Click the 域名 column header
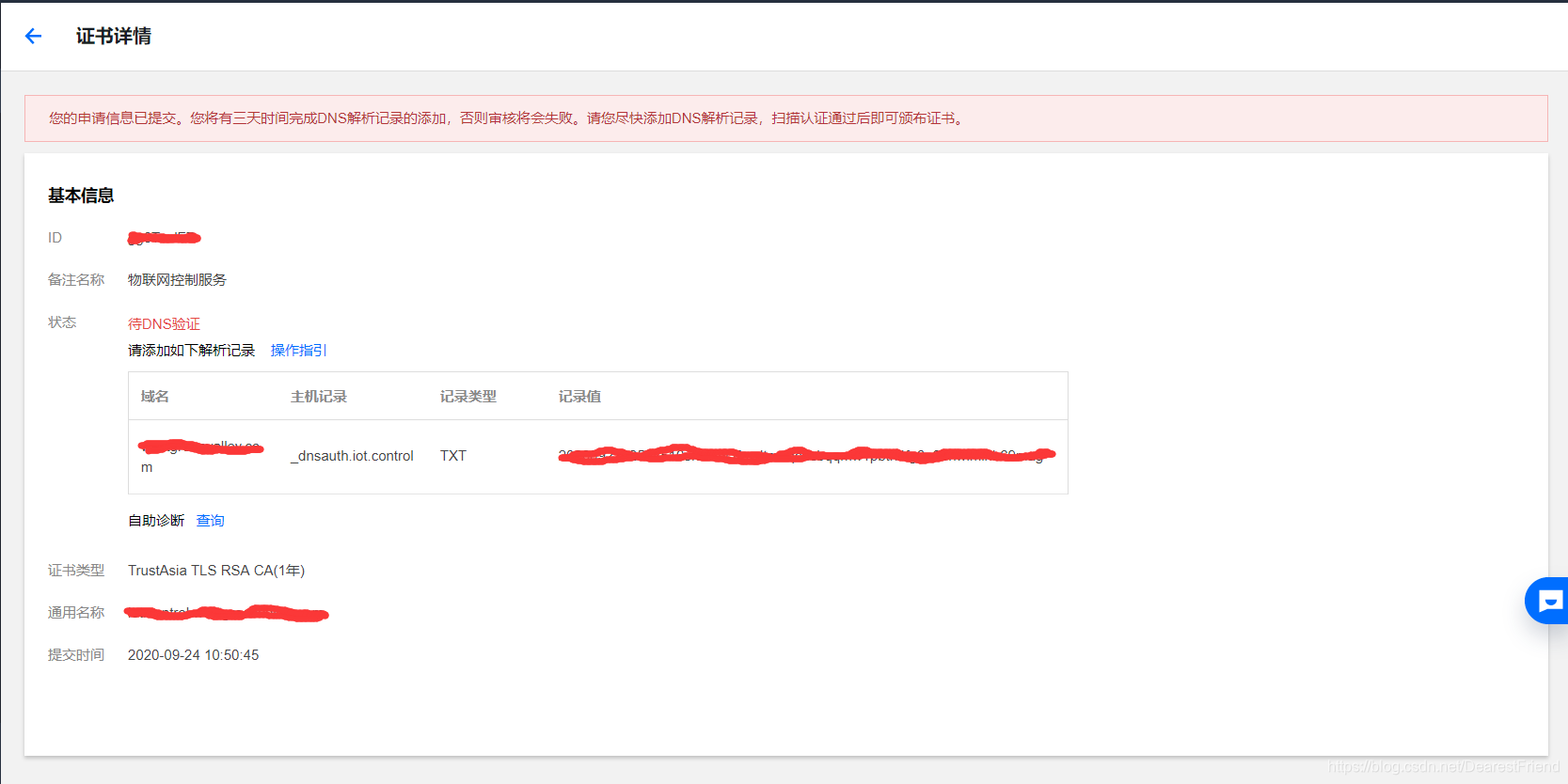 click(x=155, y=396)
